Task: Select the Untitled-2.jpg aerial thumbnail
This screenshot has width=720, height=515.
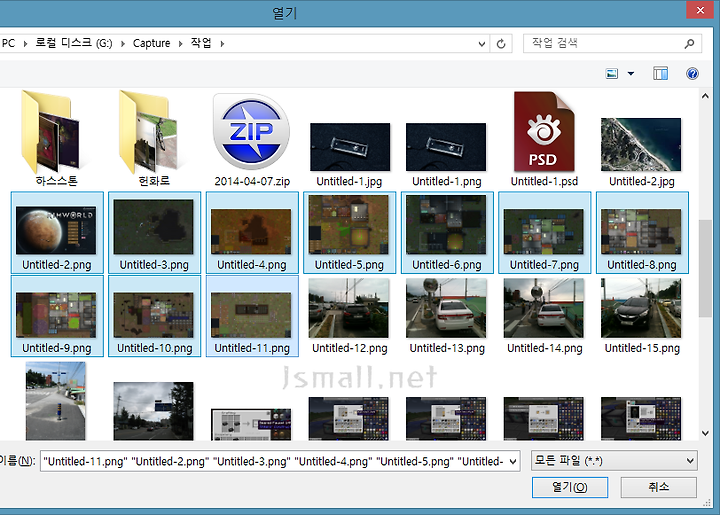Action: (641, 145)
